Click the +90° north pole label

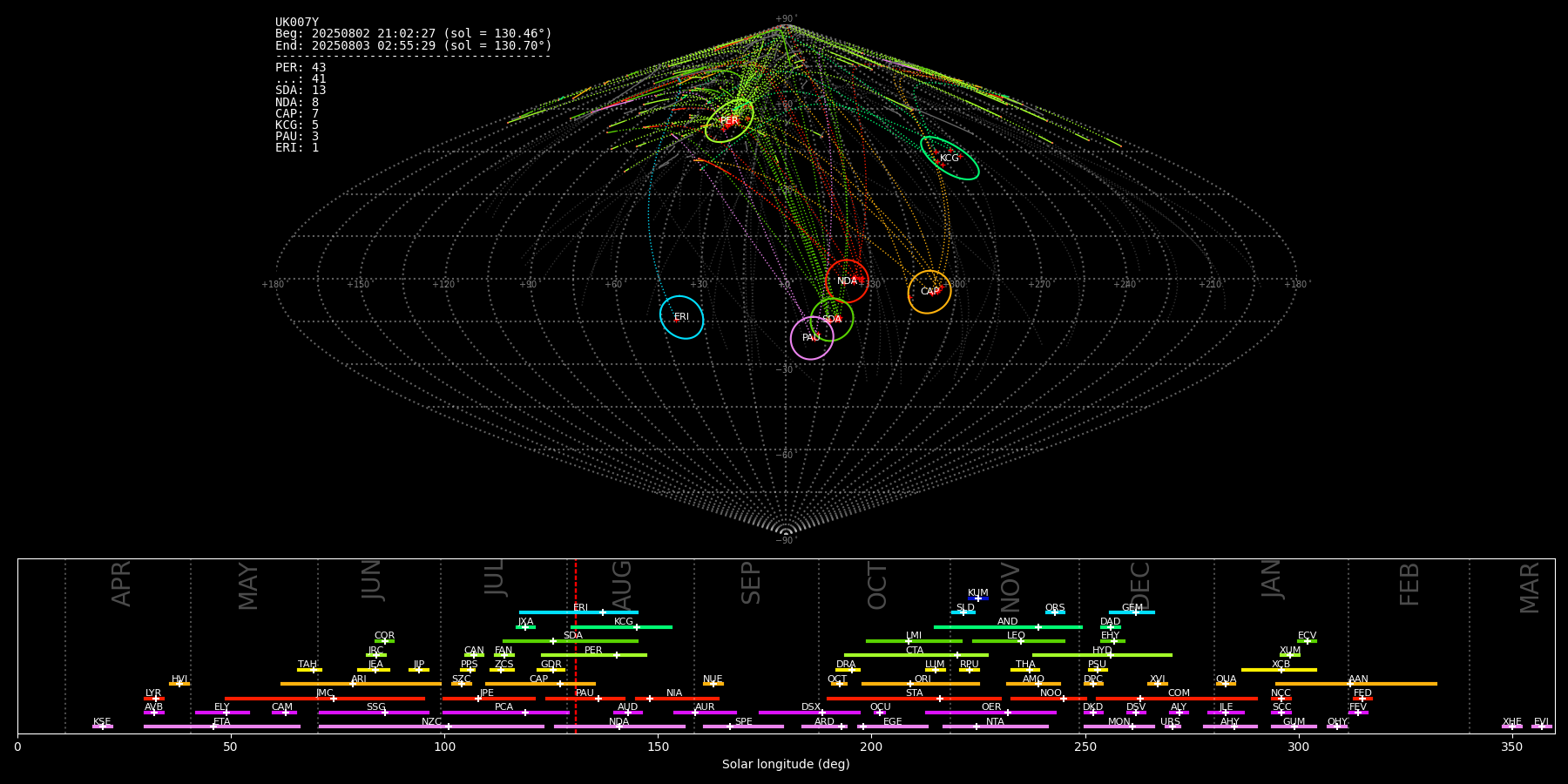click(x=786, y=19)
